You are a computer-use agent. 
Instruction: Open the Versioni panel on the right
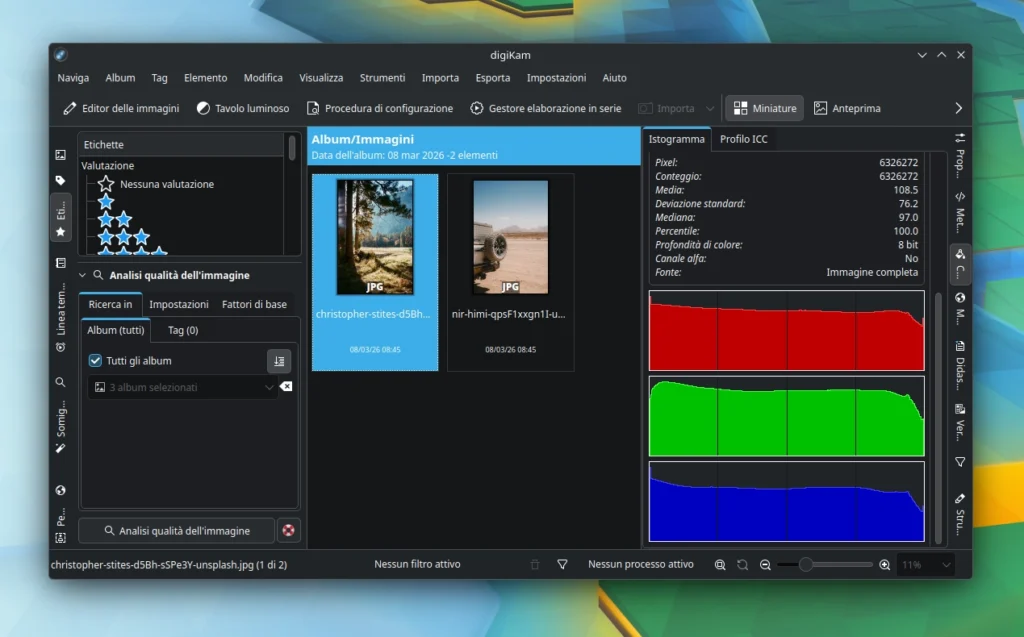pos(959,420)
